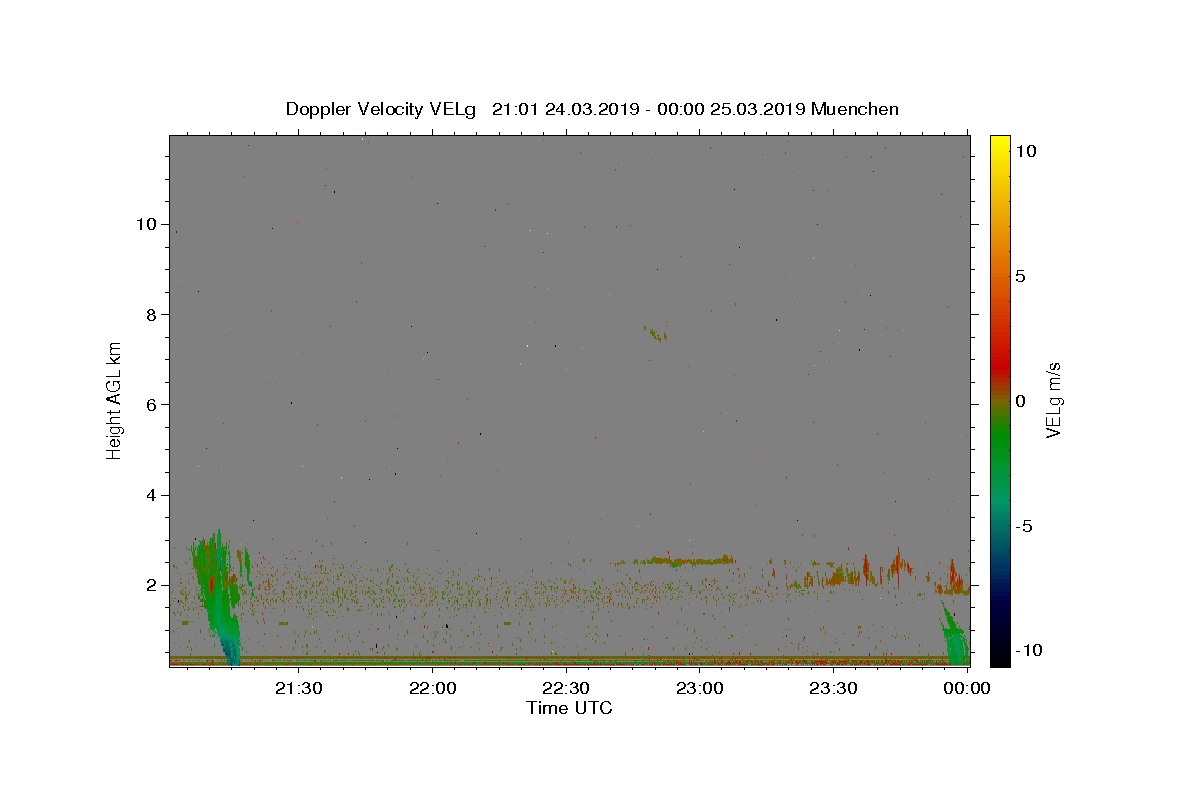Click the 00:00 time tick label
This screenshot has width=1200, height=800.
click(966, 688)
